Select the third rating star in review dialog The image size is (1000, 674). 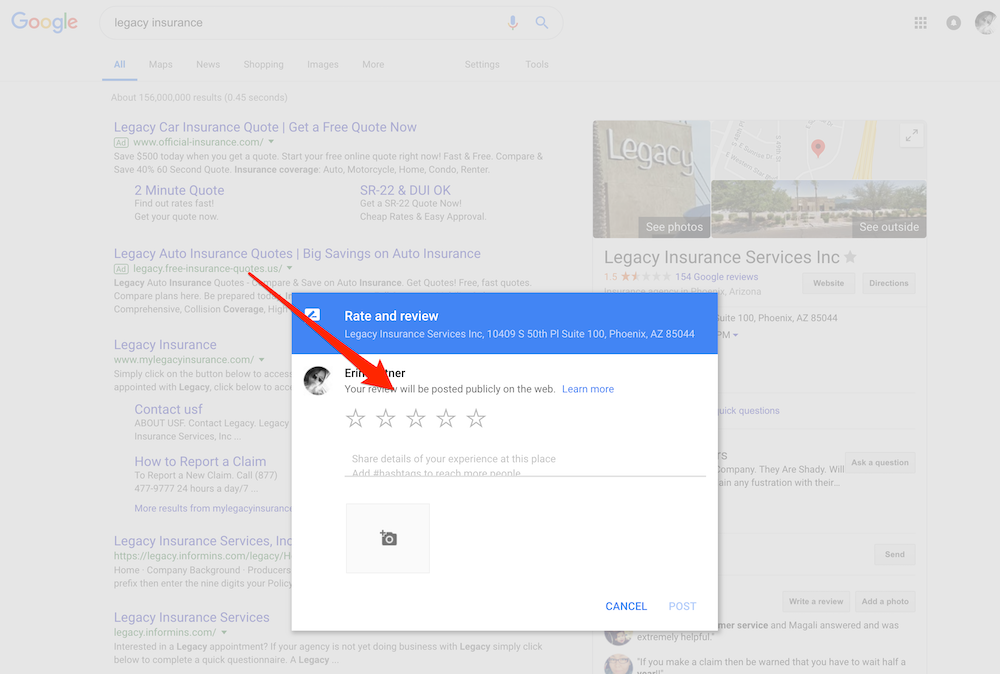[x=416, y=418]
